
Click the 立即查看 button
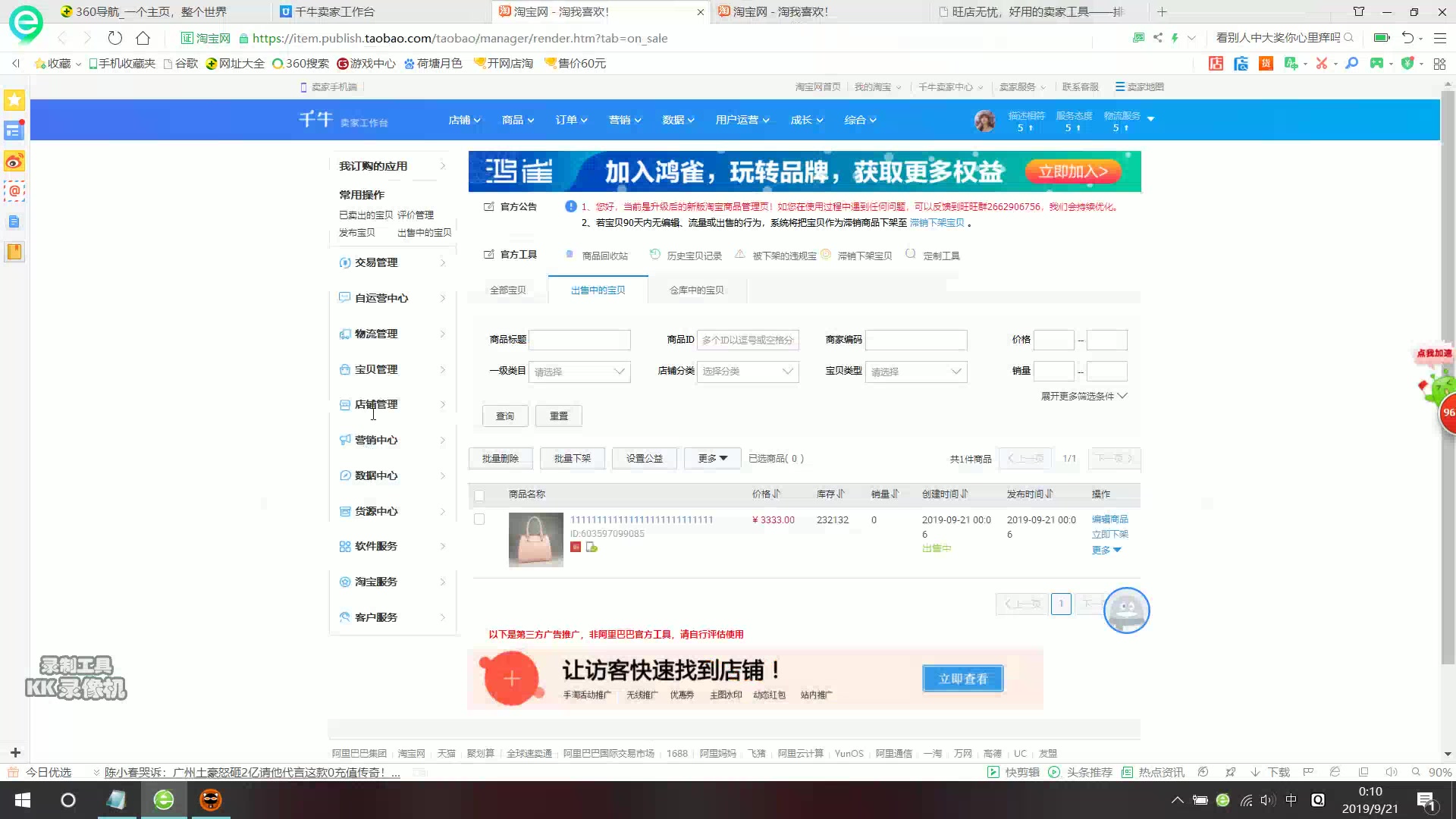point(963,679)
